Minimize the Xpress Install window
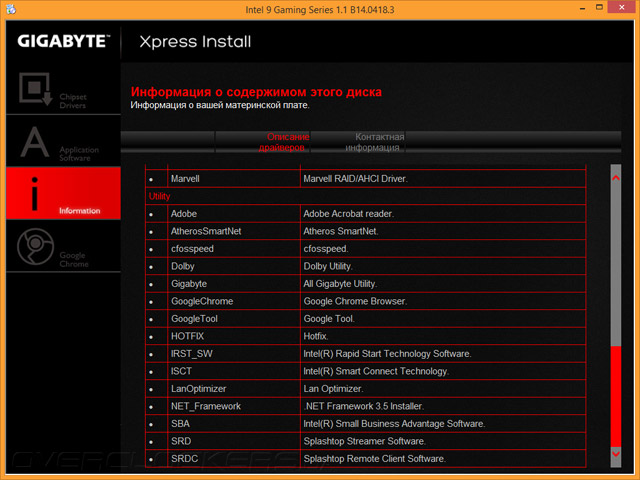The height and width of the screenshot is (480, 640). [x=582, y=8]
